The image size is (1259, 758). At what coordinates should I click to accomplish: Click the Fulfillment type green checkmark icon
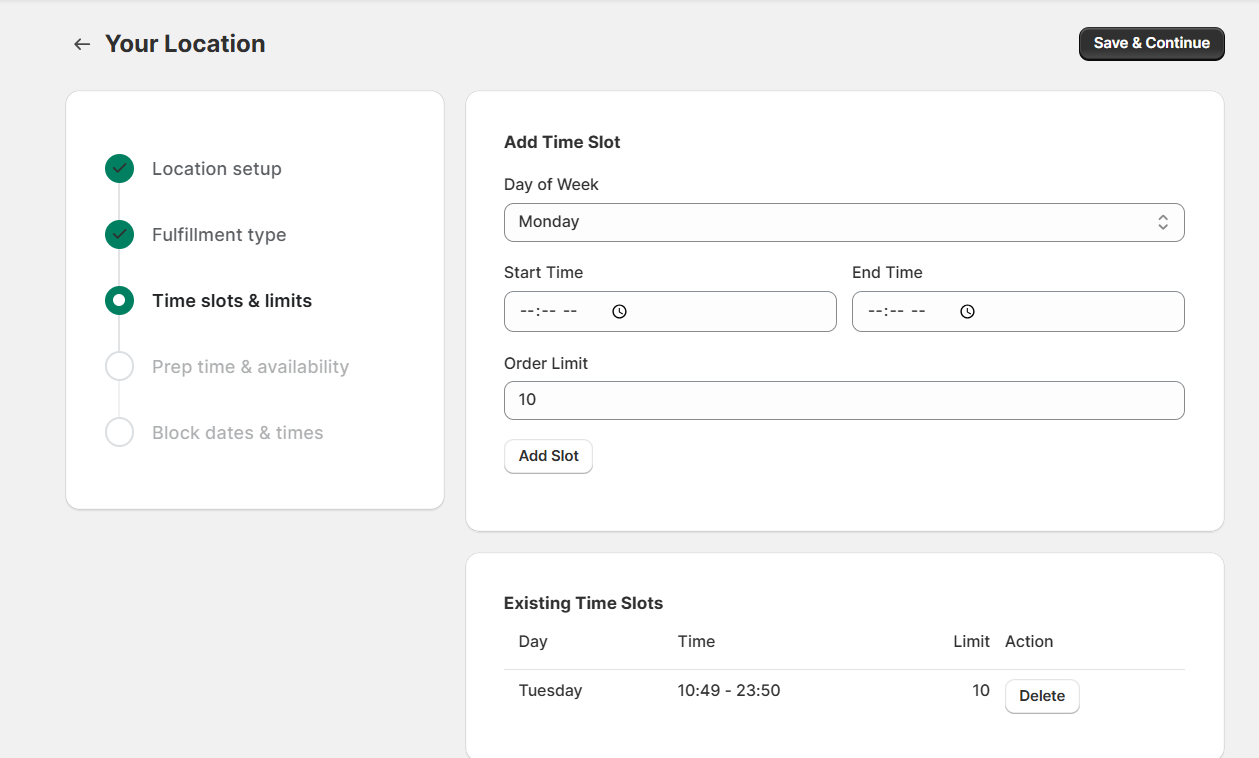pos(119,235)
